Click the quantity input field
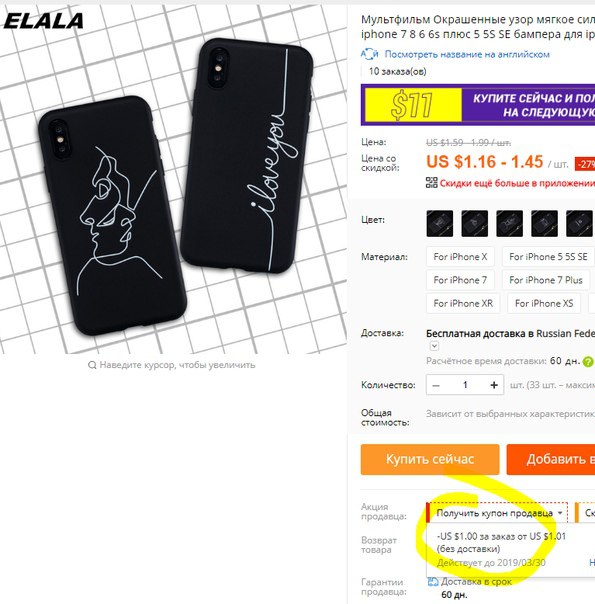The image size is (595, 604). pyautogui.click(x=465, y=385)
